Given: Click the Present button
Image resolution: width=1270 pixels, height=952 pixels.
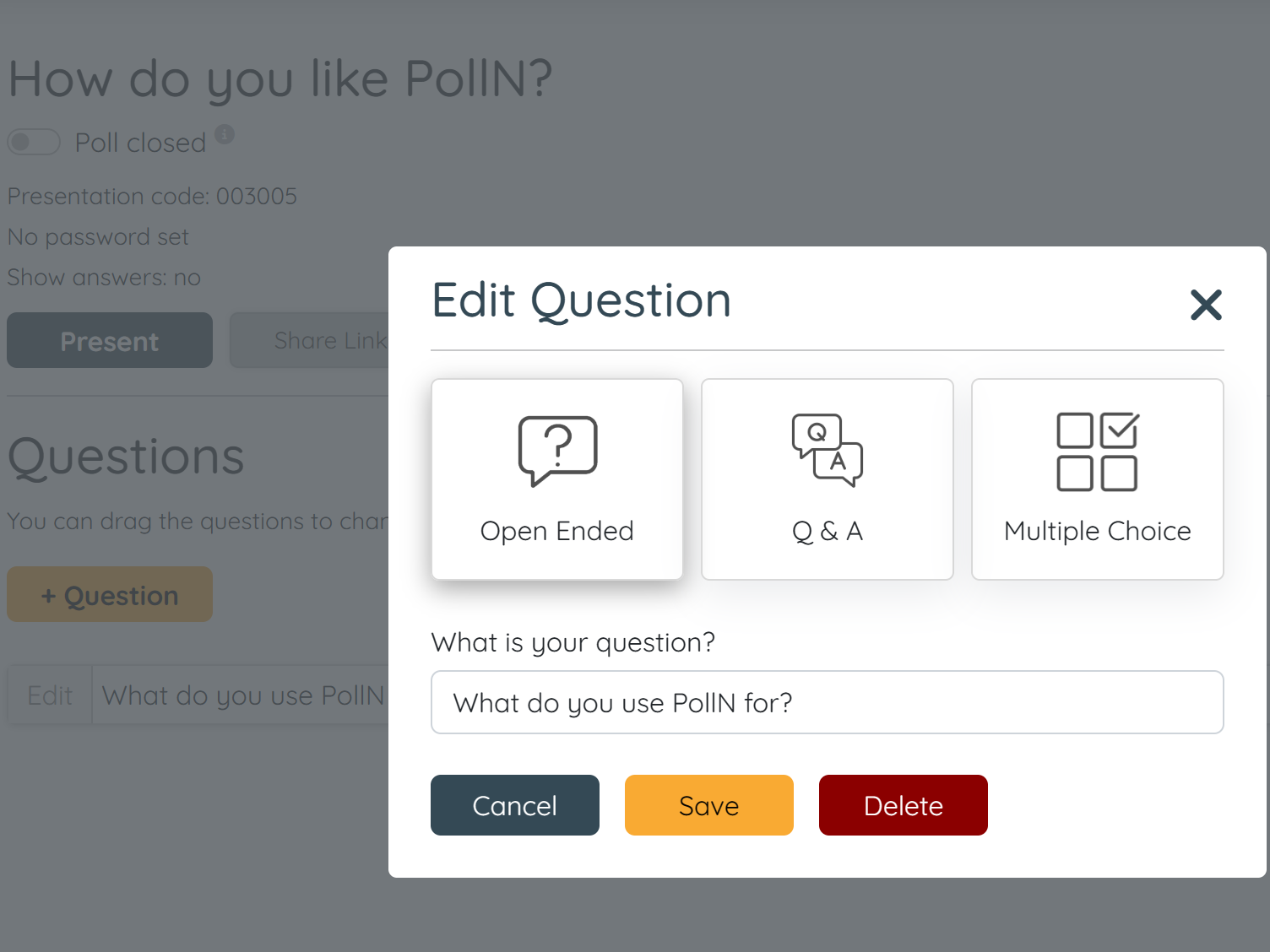Looking at the screenshot, I should click(109, 340).
